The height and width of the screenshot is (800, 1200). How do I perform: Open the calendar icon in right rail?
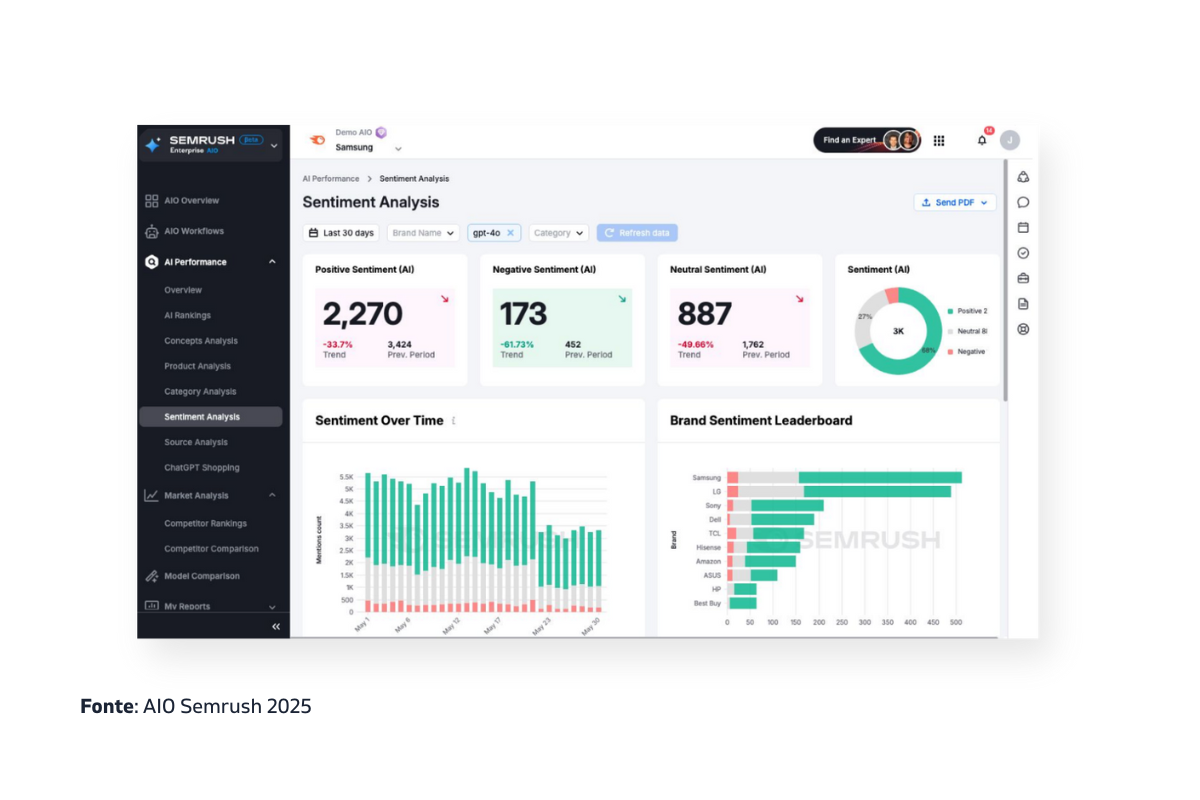1023,228
